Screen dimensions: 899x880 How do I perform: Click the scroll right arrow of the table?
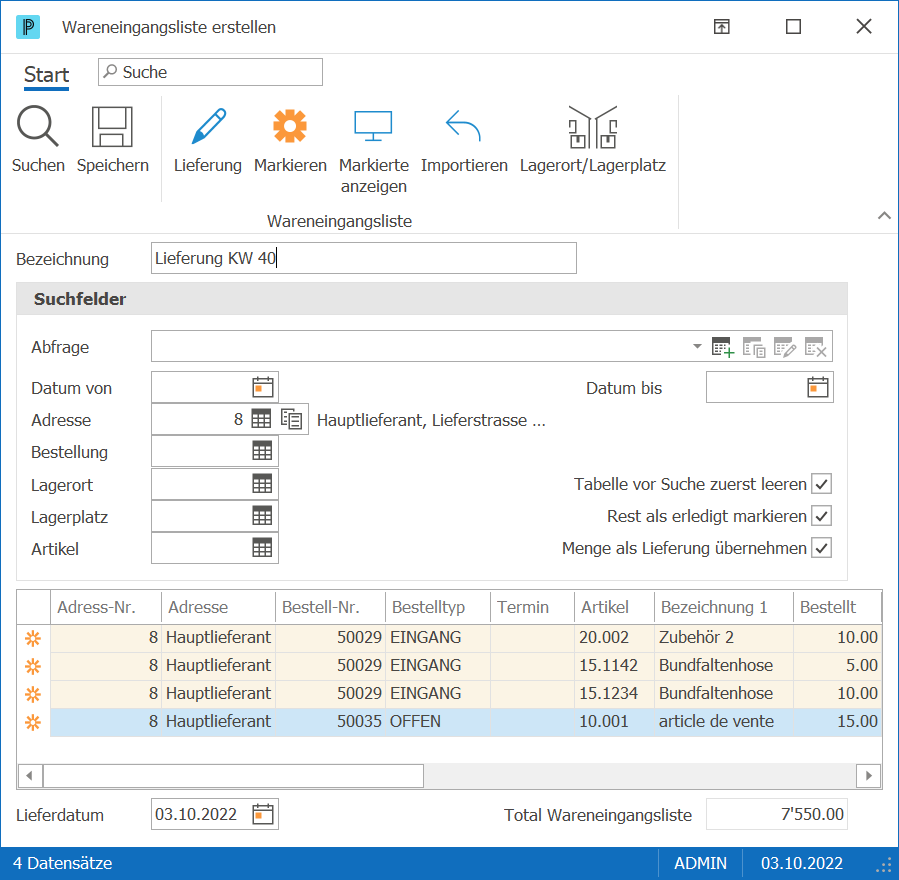[x=869, y=776]
